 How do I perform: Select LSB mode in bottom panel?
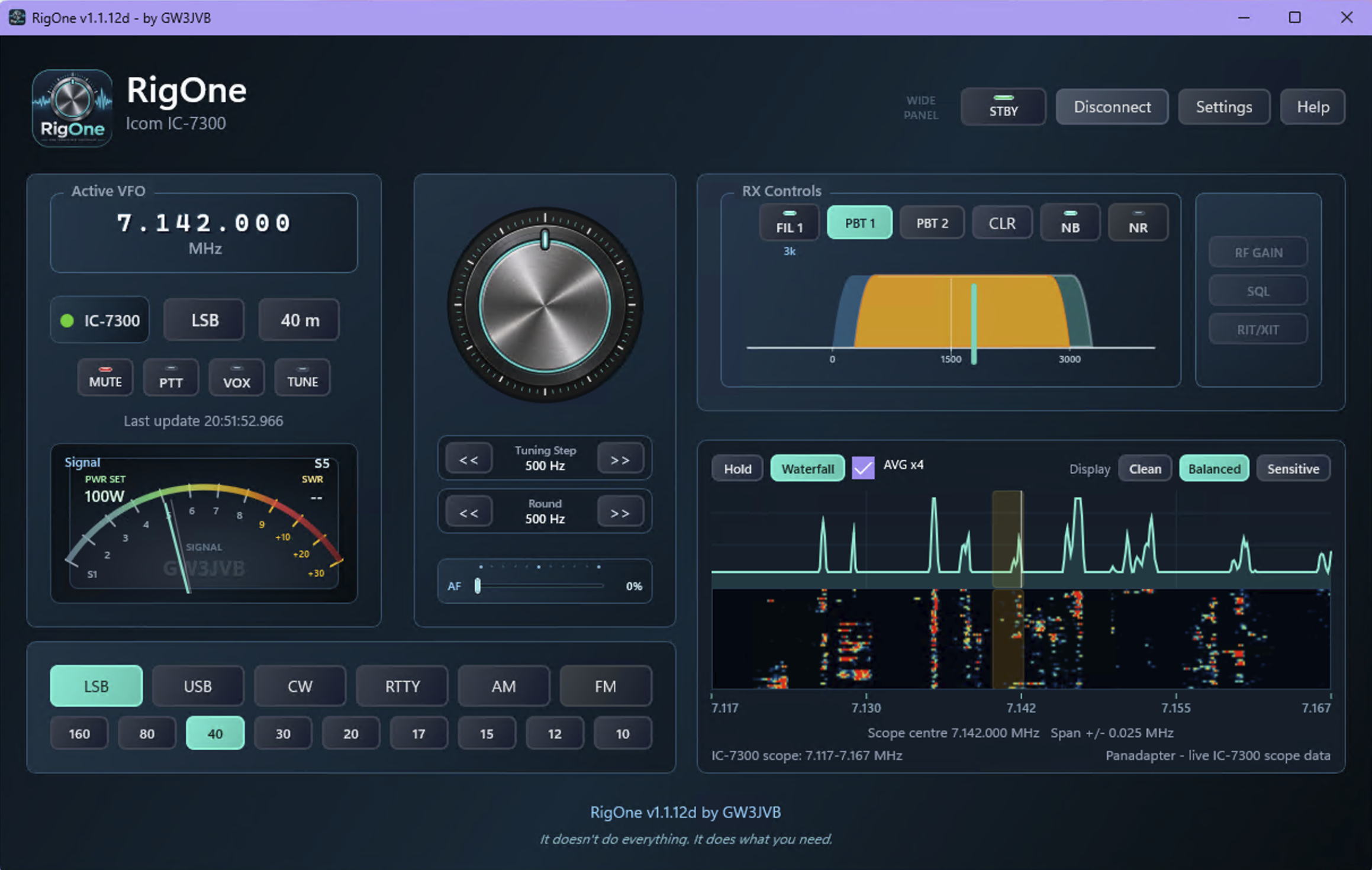pos(96,685)
